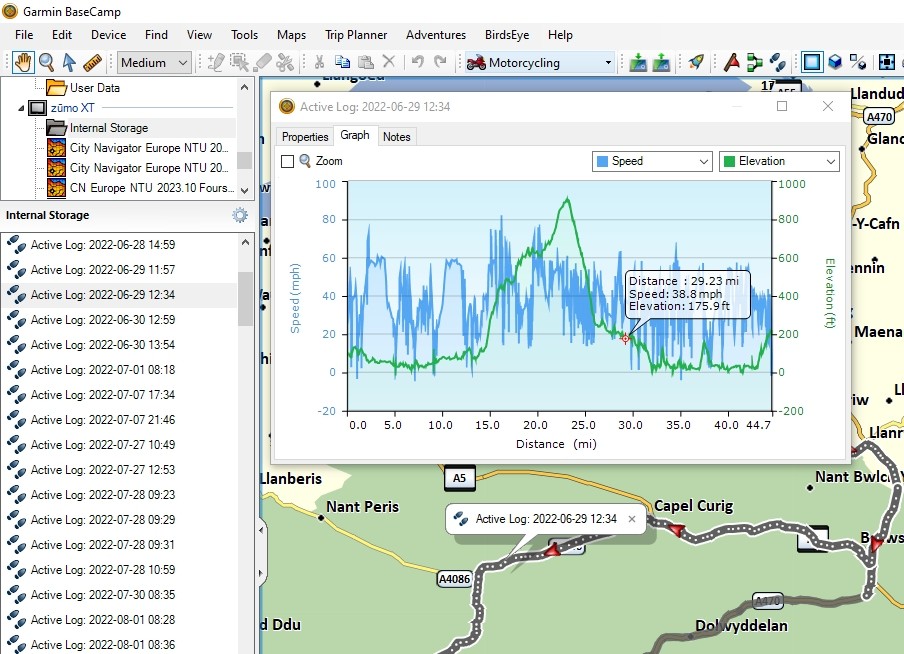This screenshot has width=904, height=654.
Task: Collapse the left sidebar panel arrow
Action: pyautogui.click(x=261, y=529)
